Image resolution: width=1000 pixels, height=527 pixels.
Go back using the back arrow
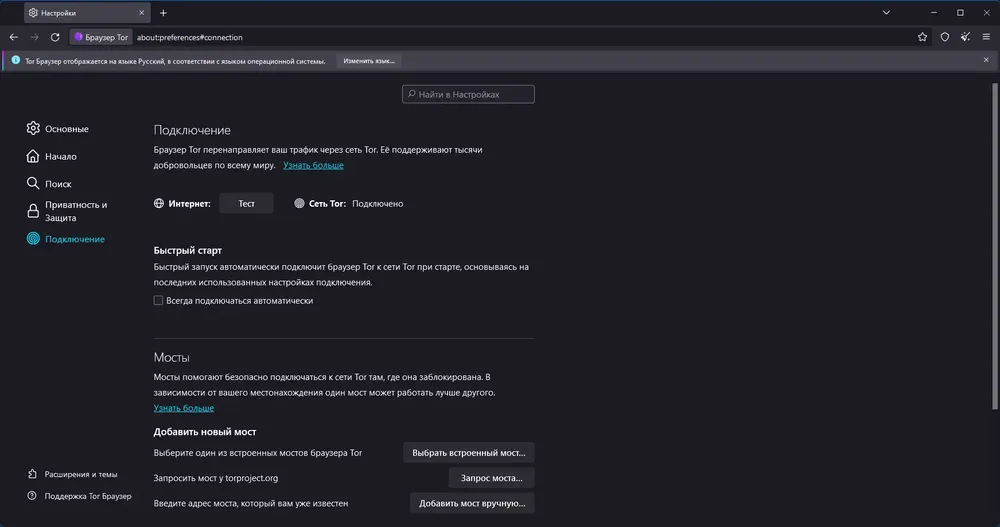(x=13, y=37)
